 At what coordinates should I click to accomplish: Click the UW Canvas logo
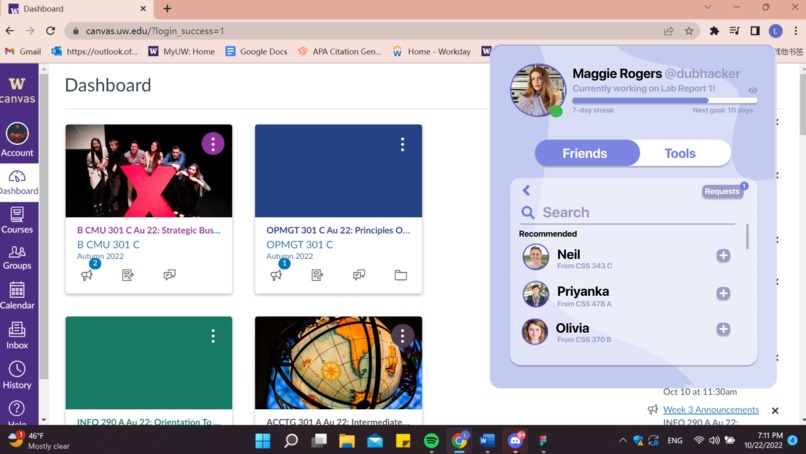(x=17, y=90)
